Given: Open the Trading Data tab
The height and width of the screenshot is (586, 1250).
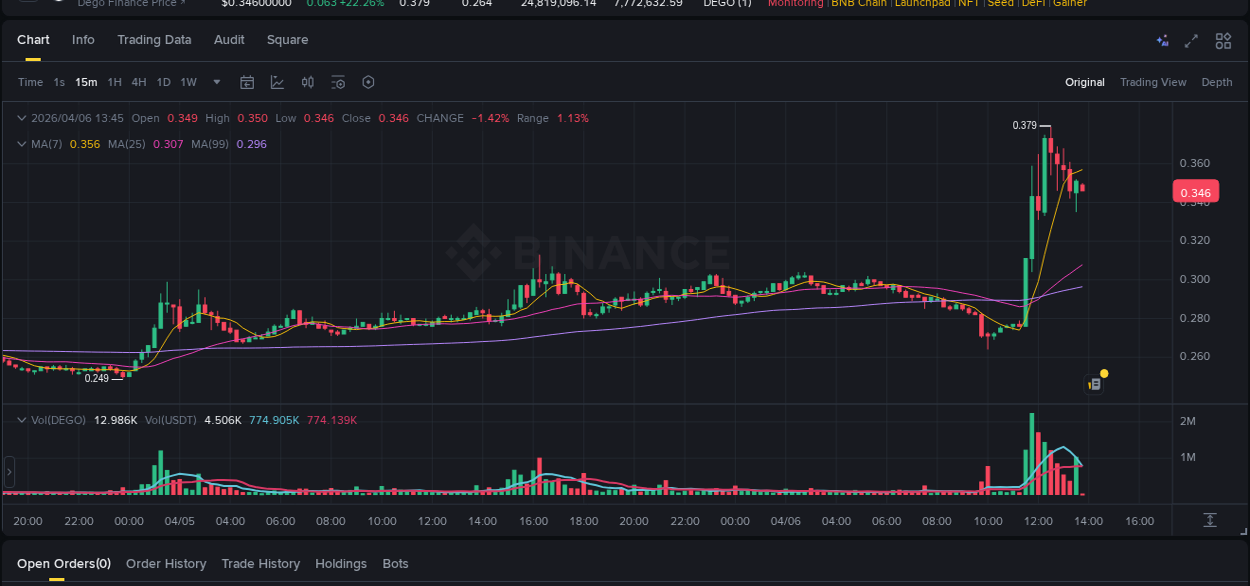Looking at the screenshot, I should coord(154,40).
